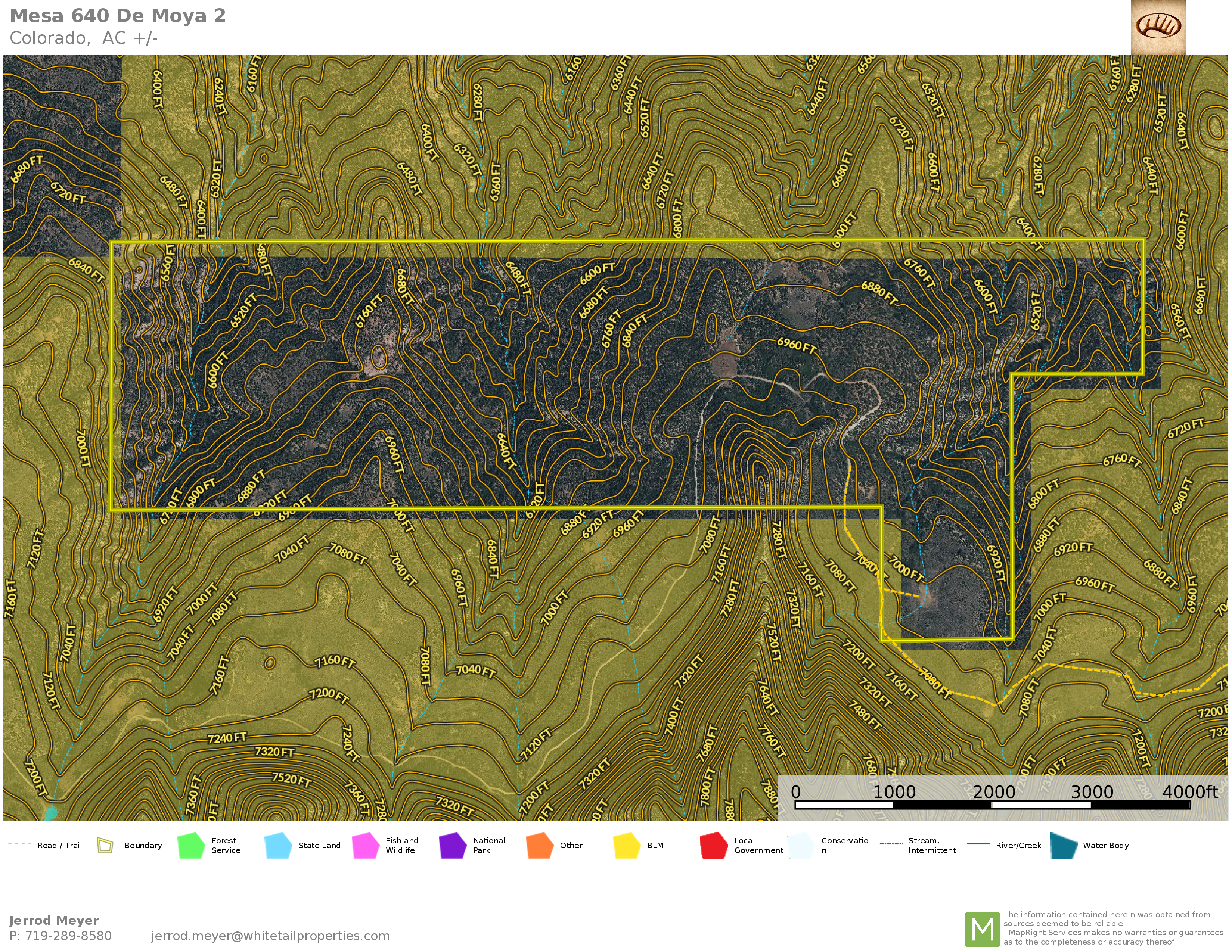Click the Mesa 640 De Moya 2 title
This screenshot has width=1232, height=952.
(x=117, y=16)
